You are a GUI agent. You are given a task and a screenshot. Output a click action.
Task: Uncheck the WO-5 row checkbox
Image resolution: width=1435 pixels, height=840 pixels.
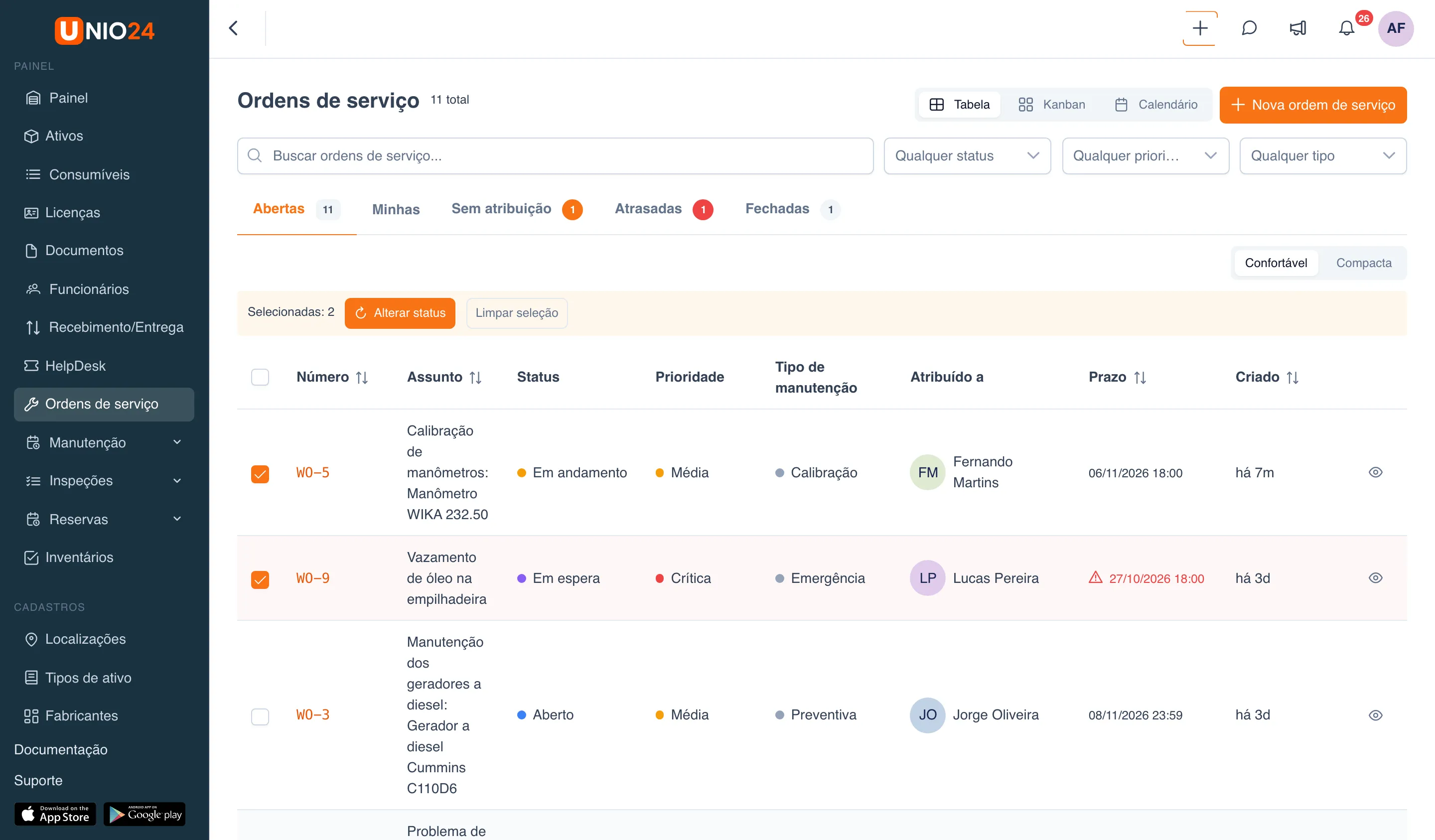[x=260, y=474]
